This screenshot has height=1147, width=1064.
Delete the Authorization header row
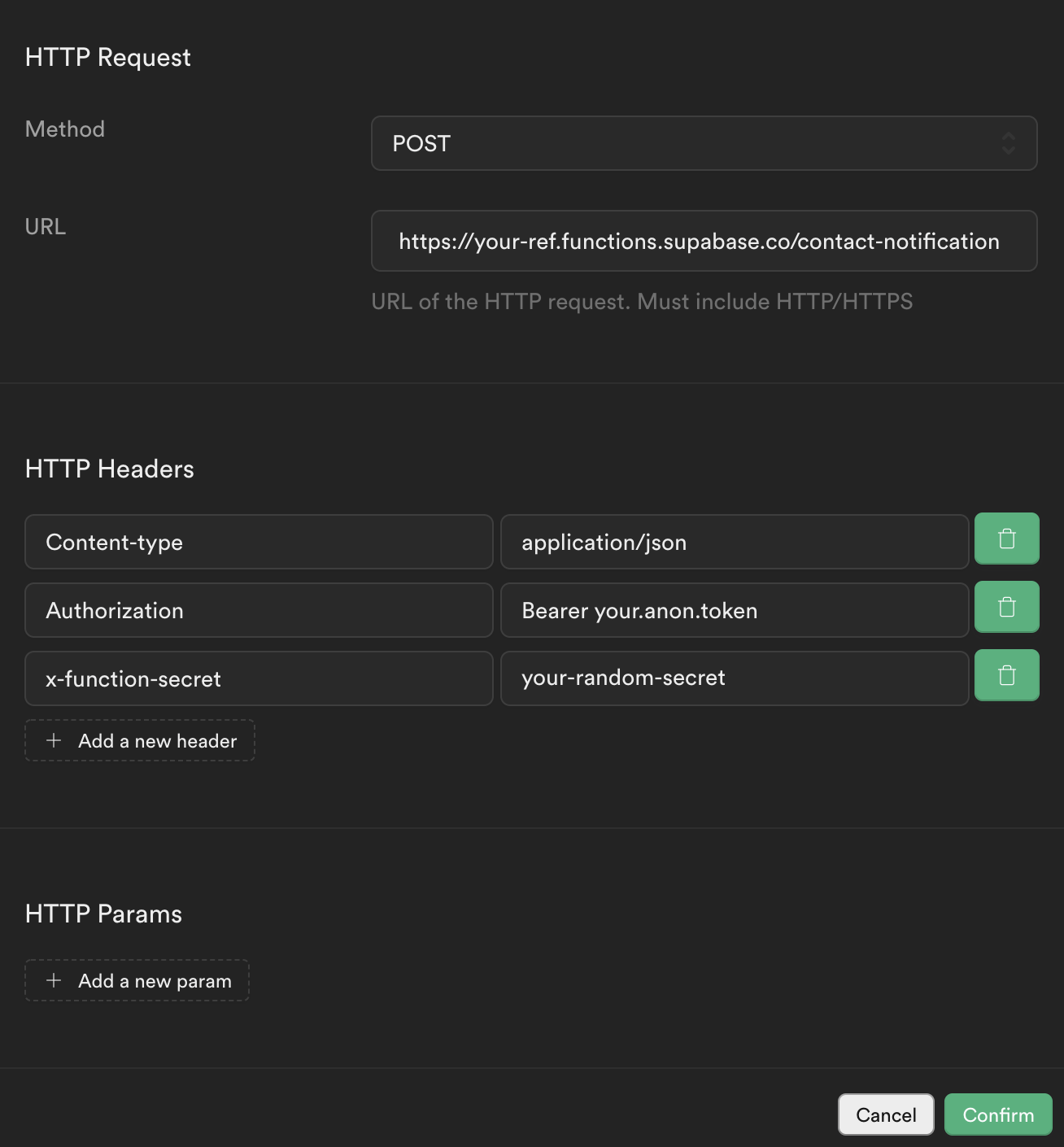pyautogui.click(x=1006, y=607)
